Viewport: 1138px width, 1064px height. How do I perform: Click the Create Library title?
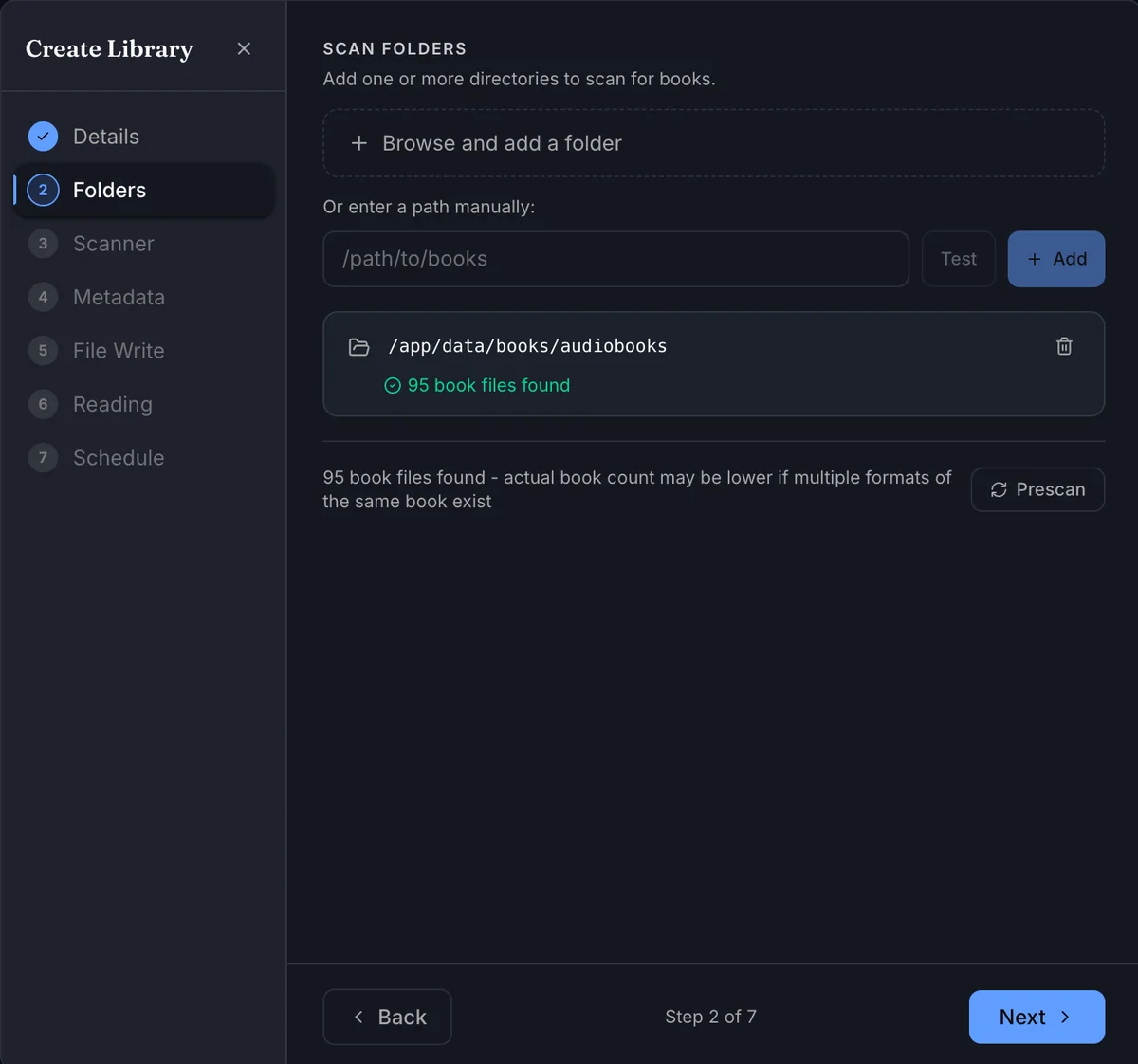[x=109, y=48]
